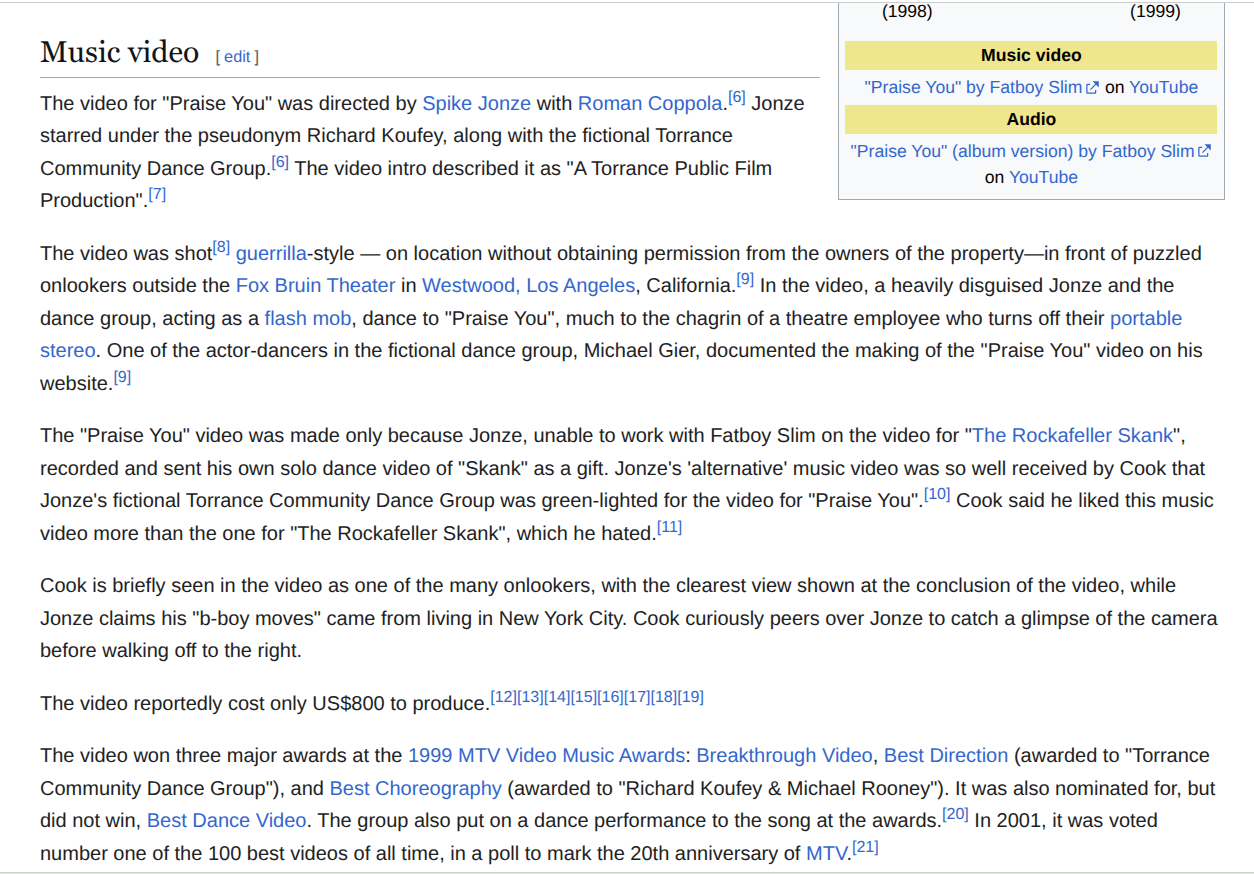The height and width of the screenshot is (874, 1254).
Task: Follow the guerrilla link
Action: click(x=271, y=254)
